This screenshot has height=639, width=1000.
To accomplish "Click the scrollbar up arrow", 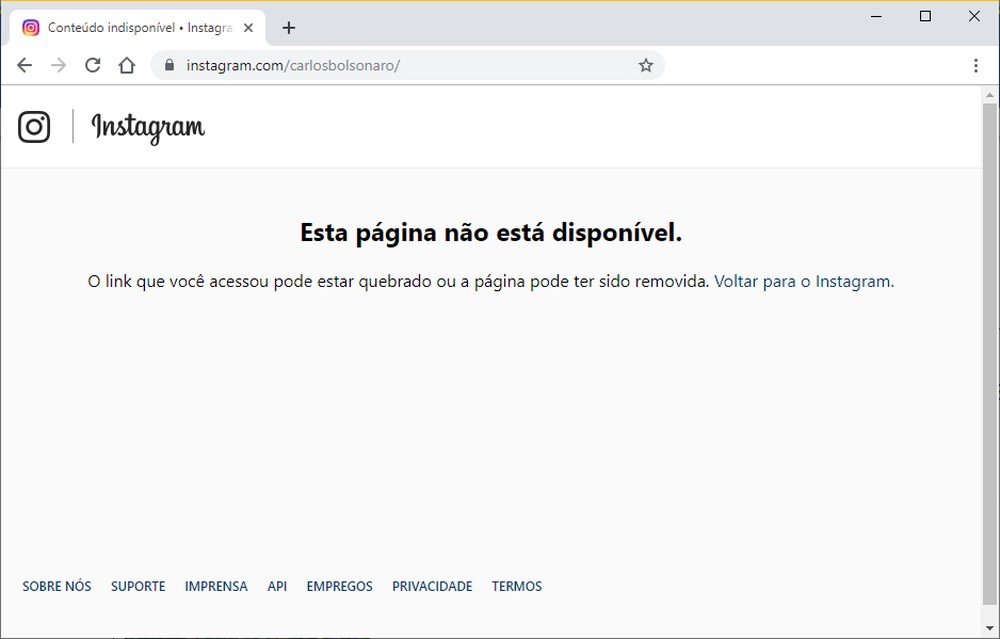I will tap(989, 95).
